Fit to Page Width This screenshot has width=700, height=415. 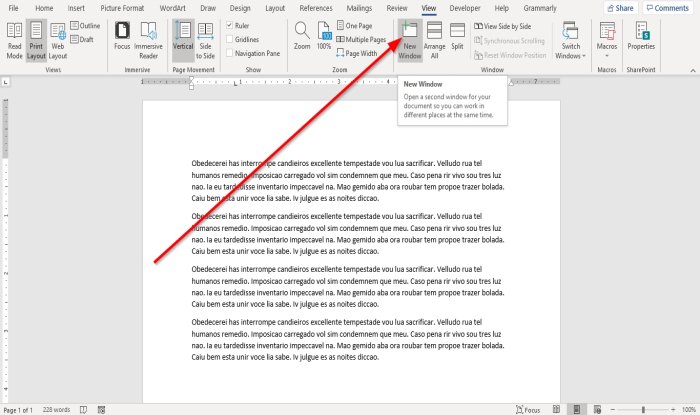pyautogui.click(x=357, y=53)
